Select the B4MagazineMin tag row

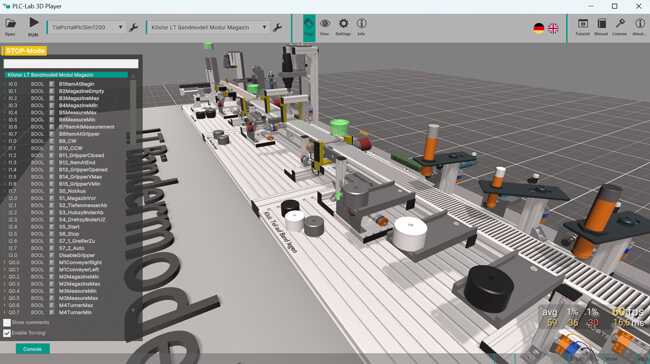(x=66, y=105)
